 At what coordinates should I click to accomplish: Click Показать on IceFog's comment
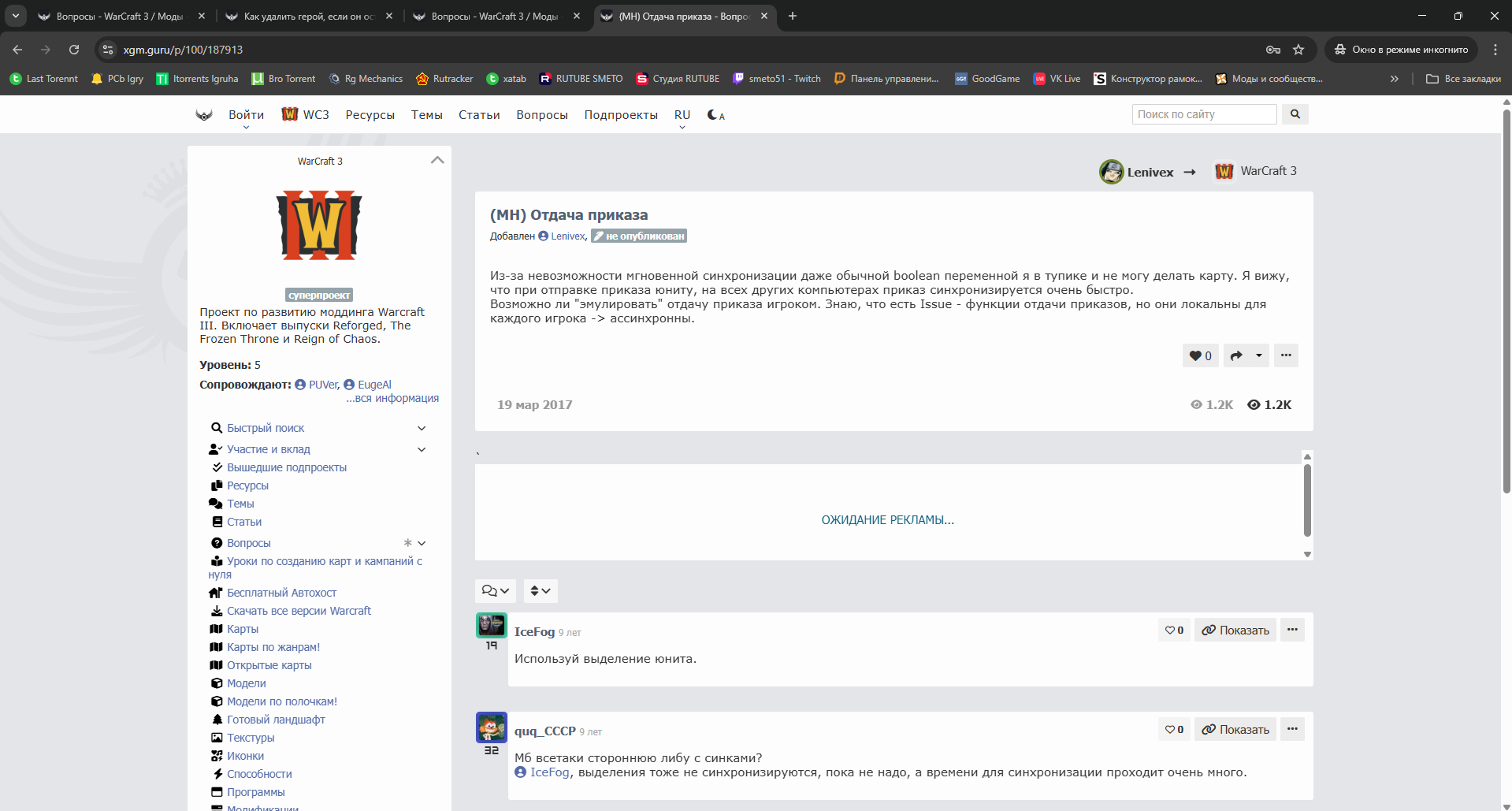pos(1235,630)
